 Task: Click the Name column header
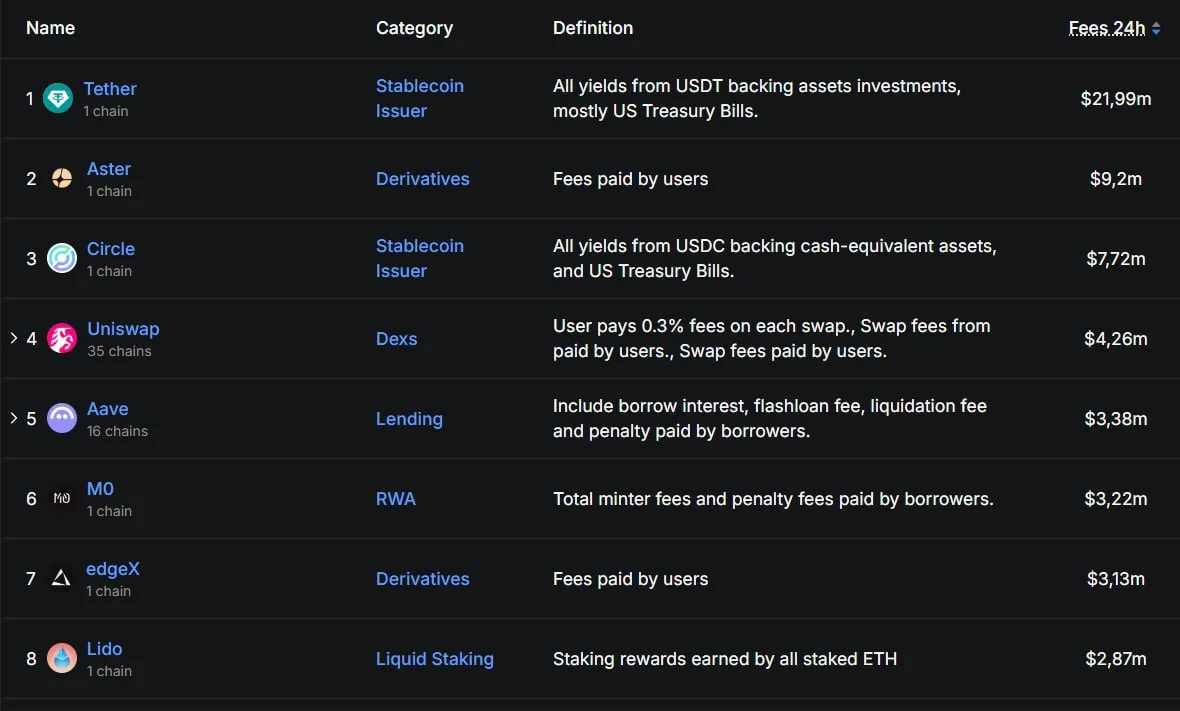[50, 28]
